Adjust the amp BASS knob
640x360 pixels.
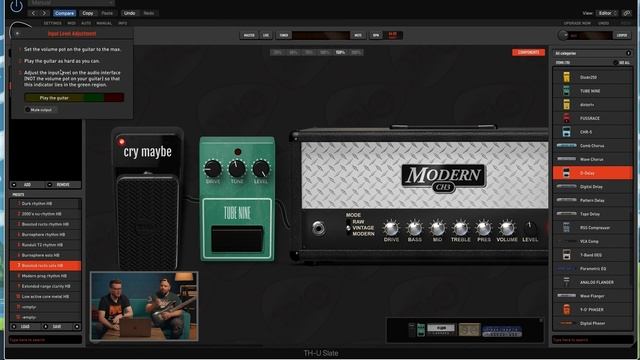click(x=414, y=228)
